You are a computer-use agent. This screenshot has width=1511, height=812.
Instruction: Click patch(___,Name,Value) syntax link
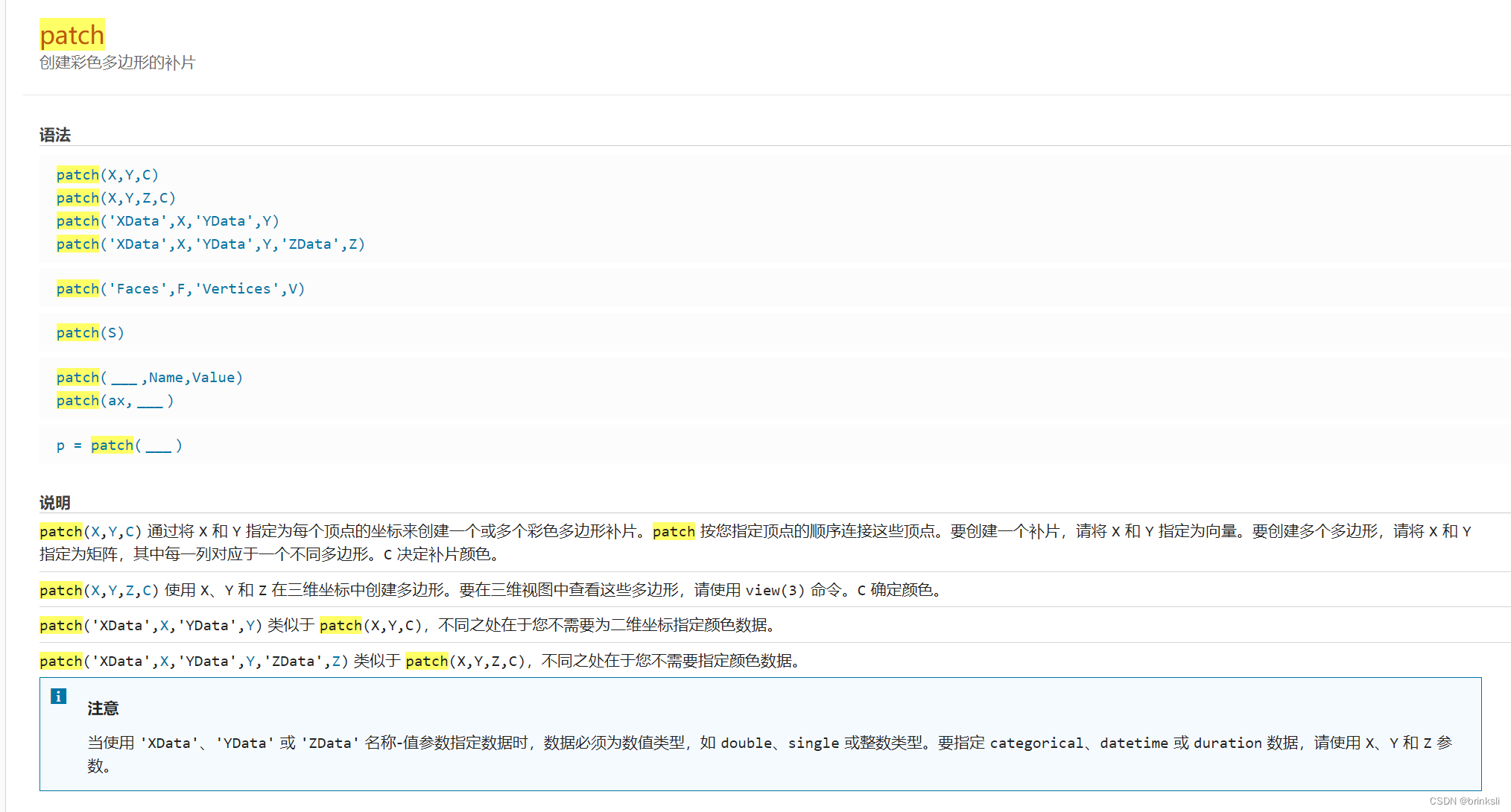point(149,378)
